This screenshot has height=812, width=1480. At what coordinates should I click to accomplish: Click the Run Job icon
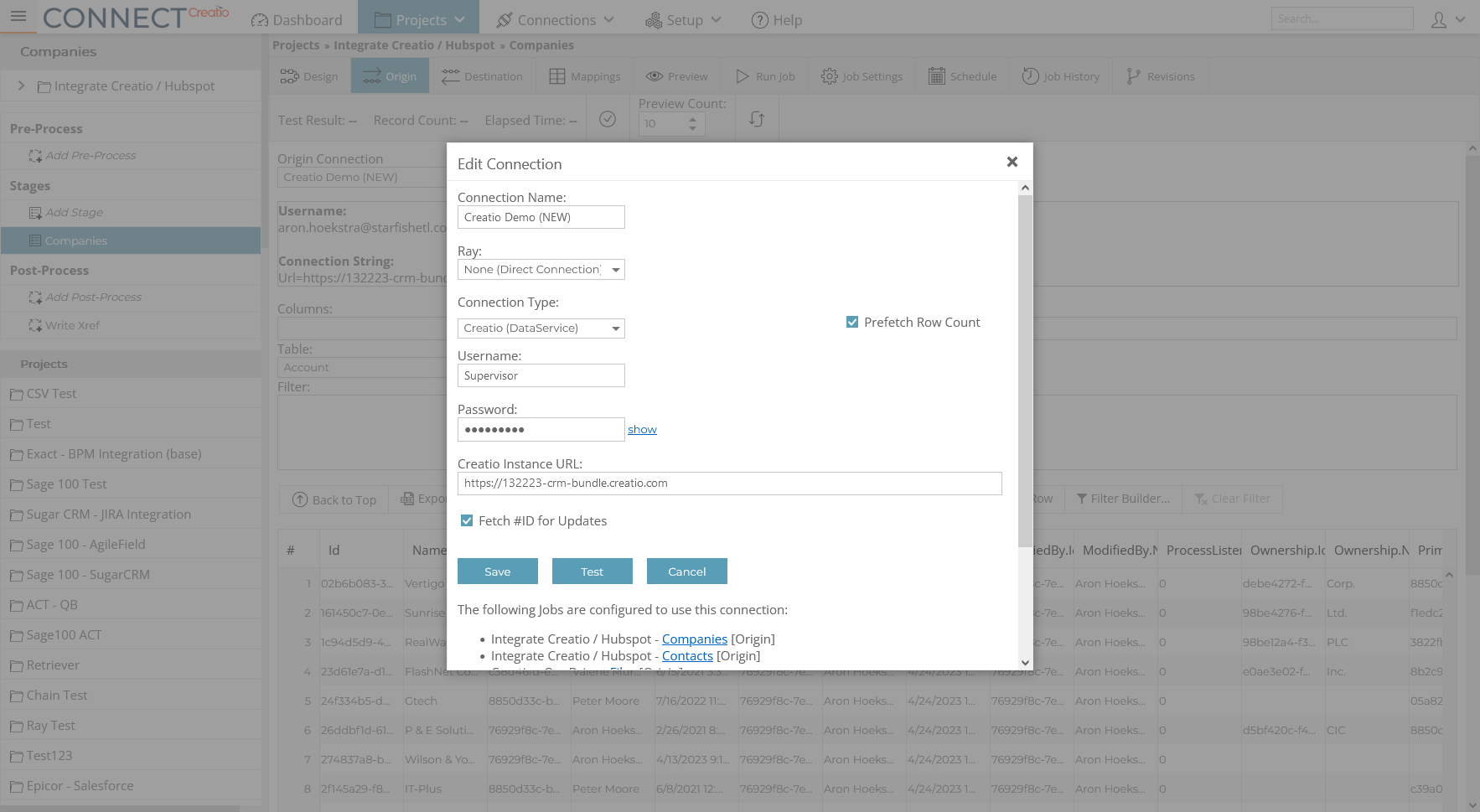click(742, 75)
